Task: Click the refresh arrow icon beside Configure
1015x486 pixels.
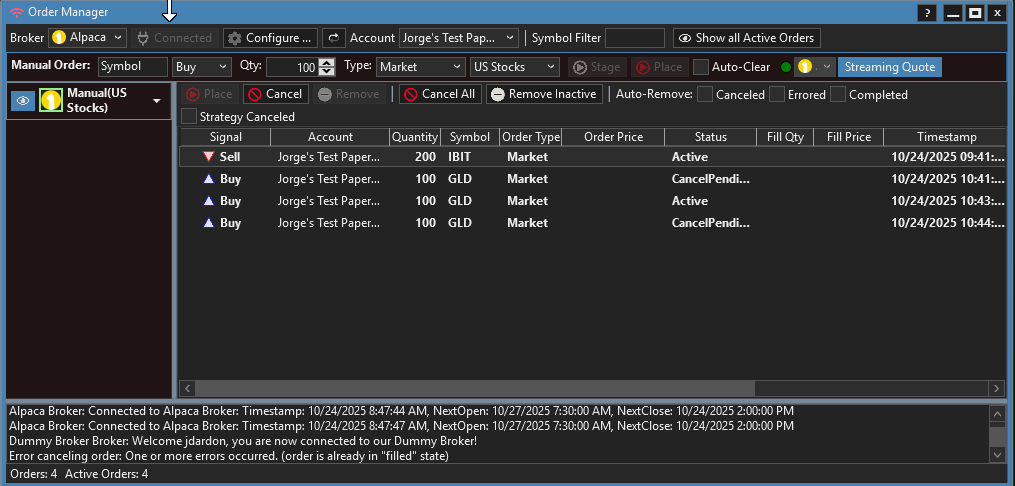Action: pyautogui.click(x=333, y=38)
